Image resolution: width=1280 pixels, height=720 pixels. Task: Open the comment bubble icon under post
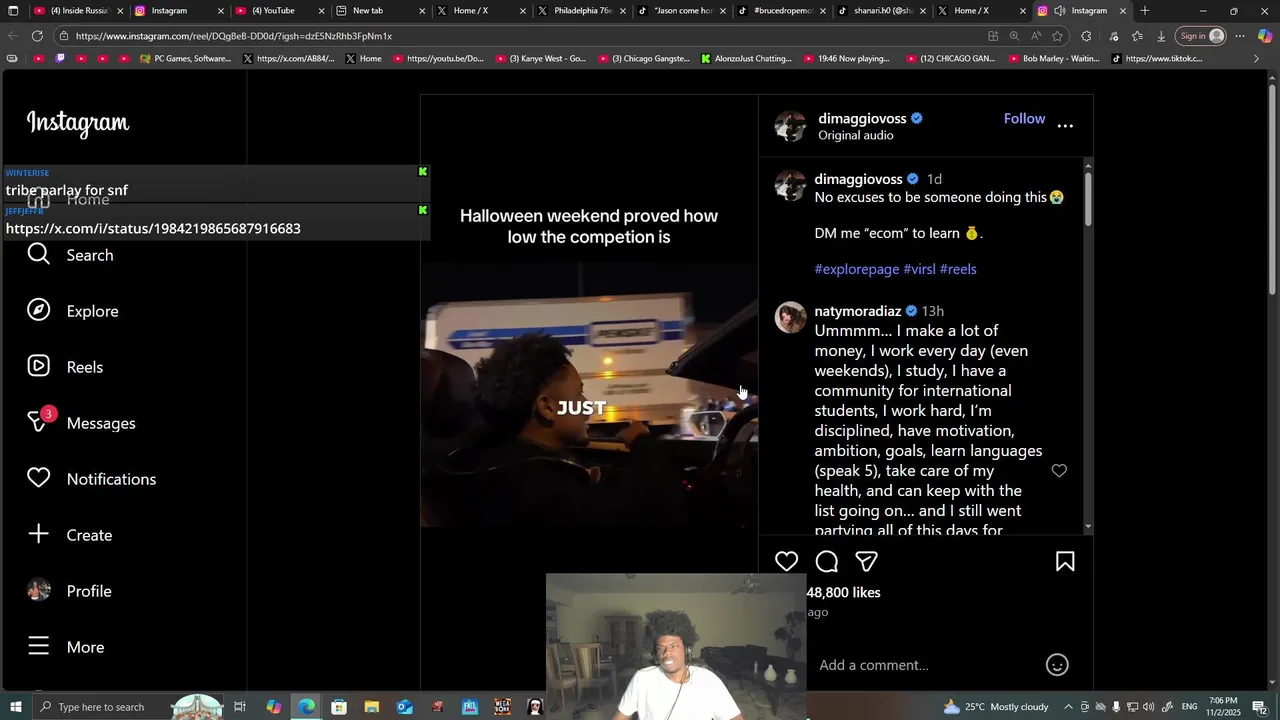826,562
